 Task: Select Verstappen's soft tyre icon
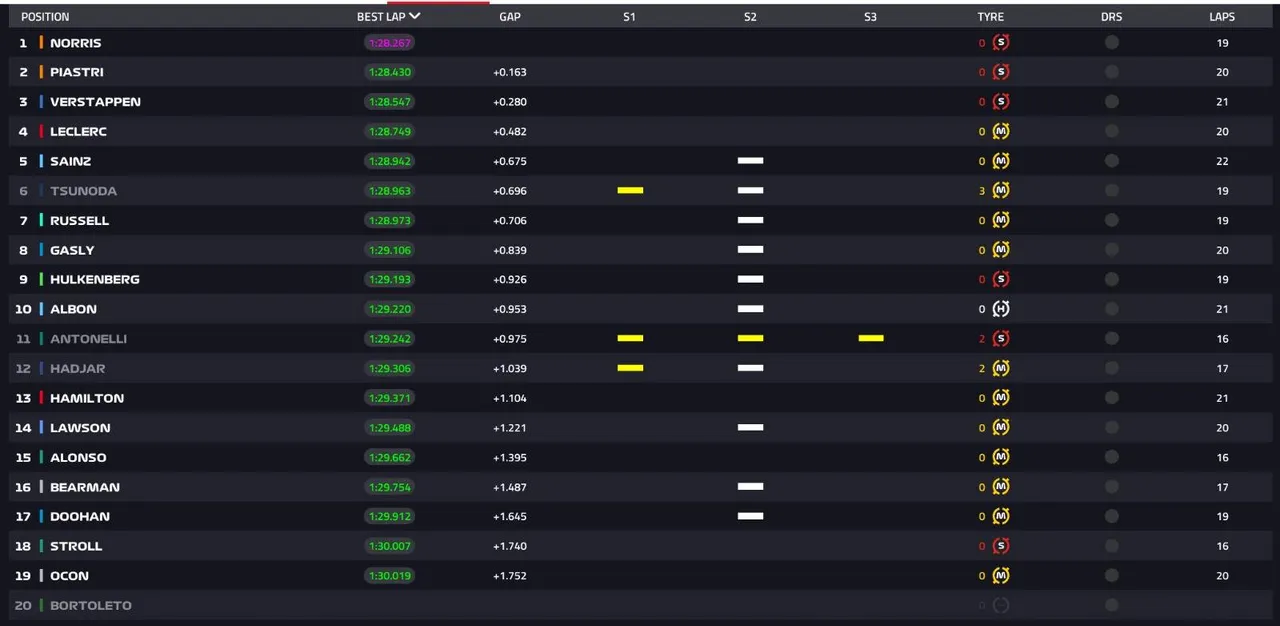(x=1001, y=102)
